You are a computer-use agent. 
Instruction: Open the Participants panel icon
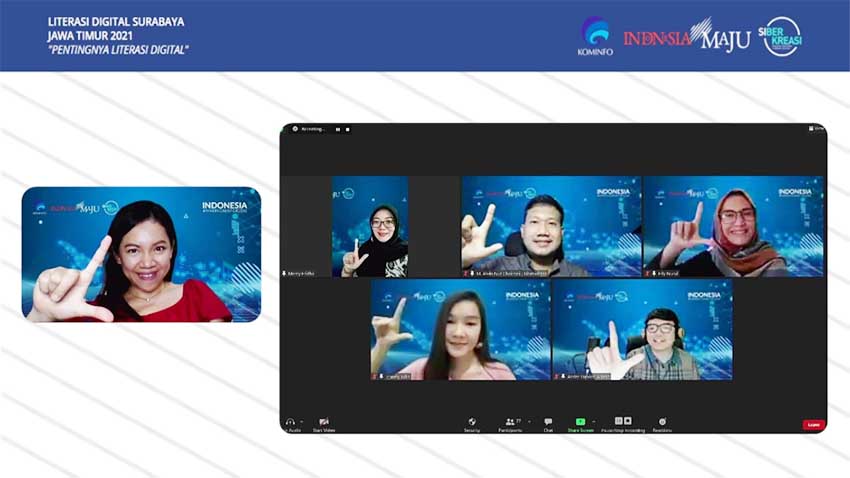pyautogui.click(x=510, y=421)
